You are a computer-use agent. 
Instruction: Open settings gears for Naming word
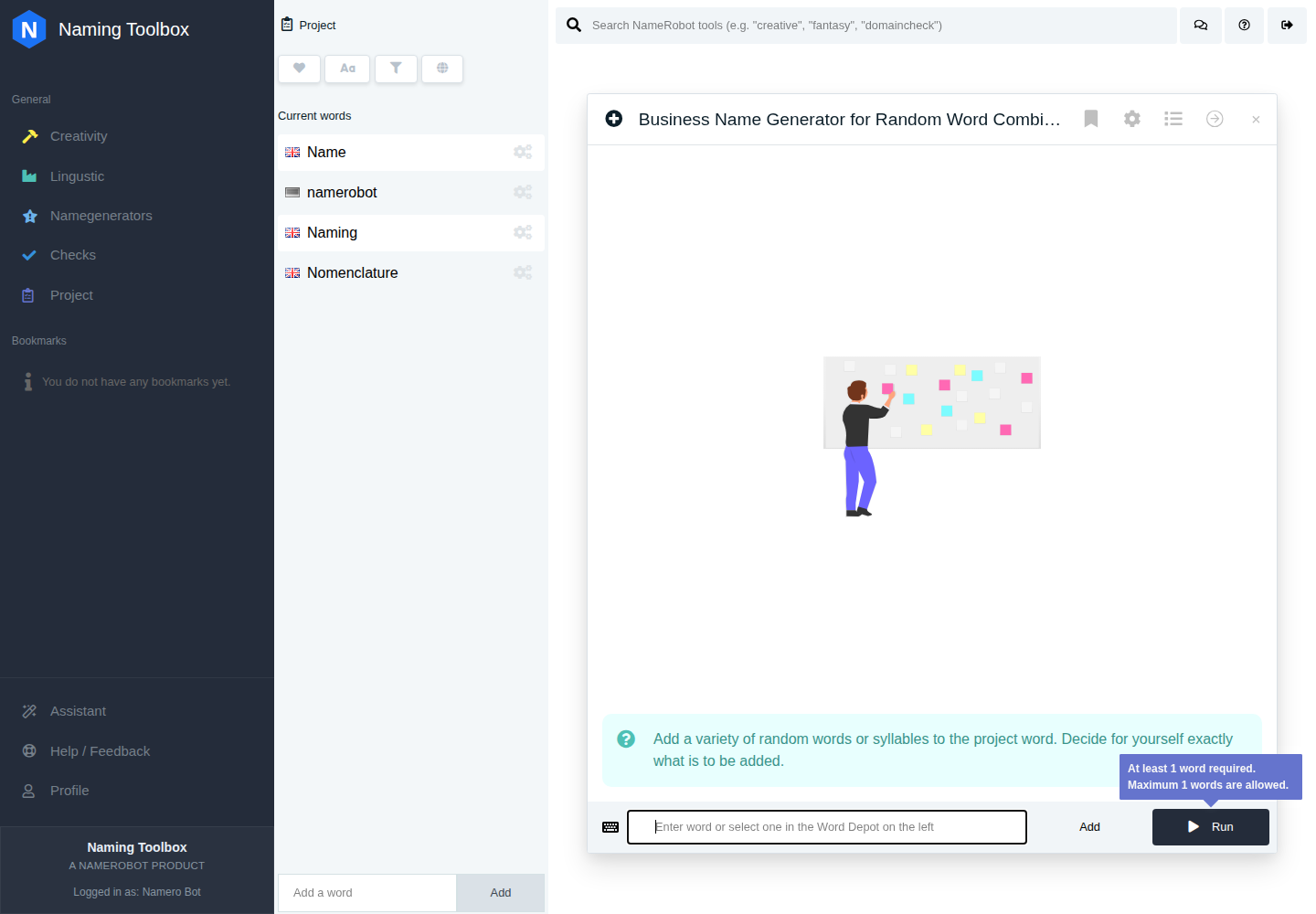pyautogui.click(x=523, y=233)
